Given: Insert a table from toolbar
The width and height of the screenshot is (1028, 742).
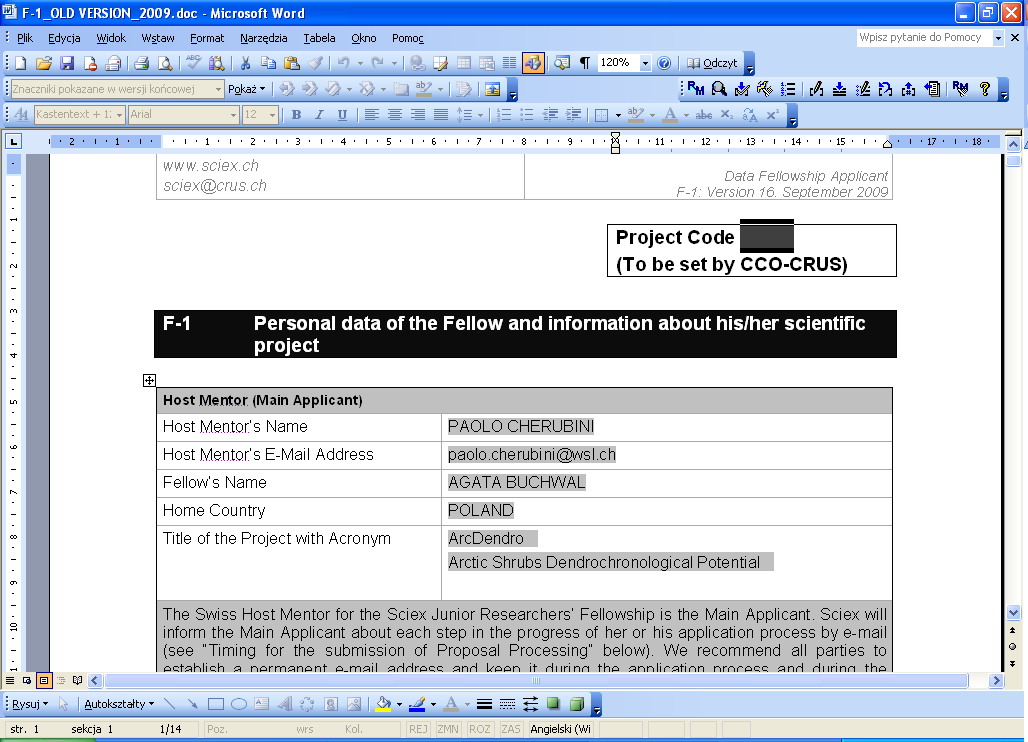Looking at the screenshot, I should [464, 63].
